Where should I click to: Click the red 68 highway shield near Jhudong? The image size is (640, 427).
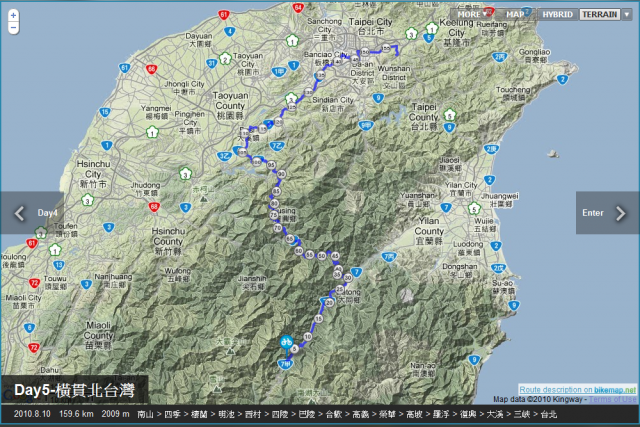pyautogui.click(x=154, y=207)
